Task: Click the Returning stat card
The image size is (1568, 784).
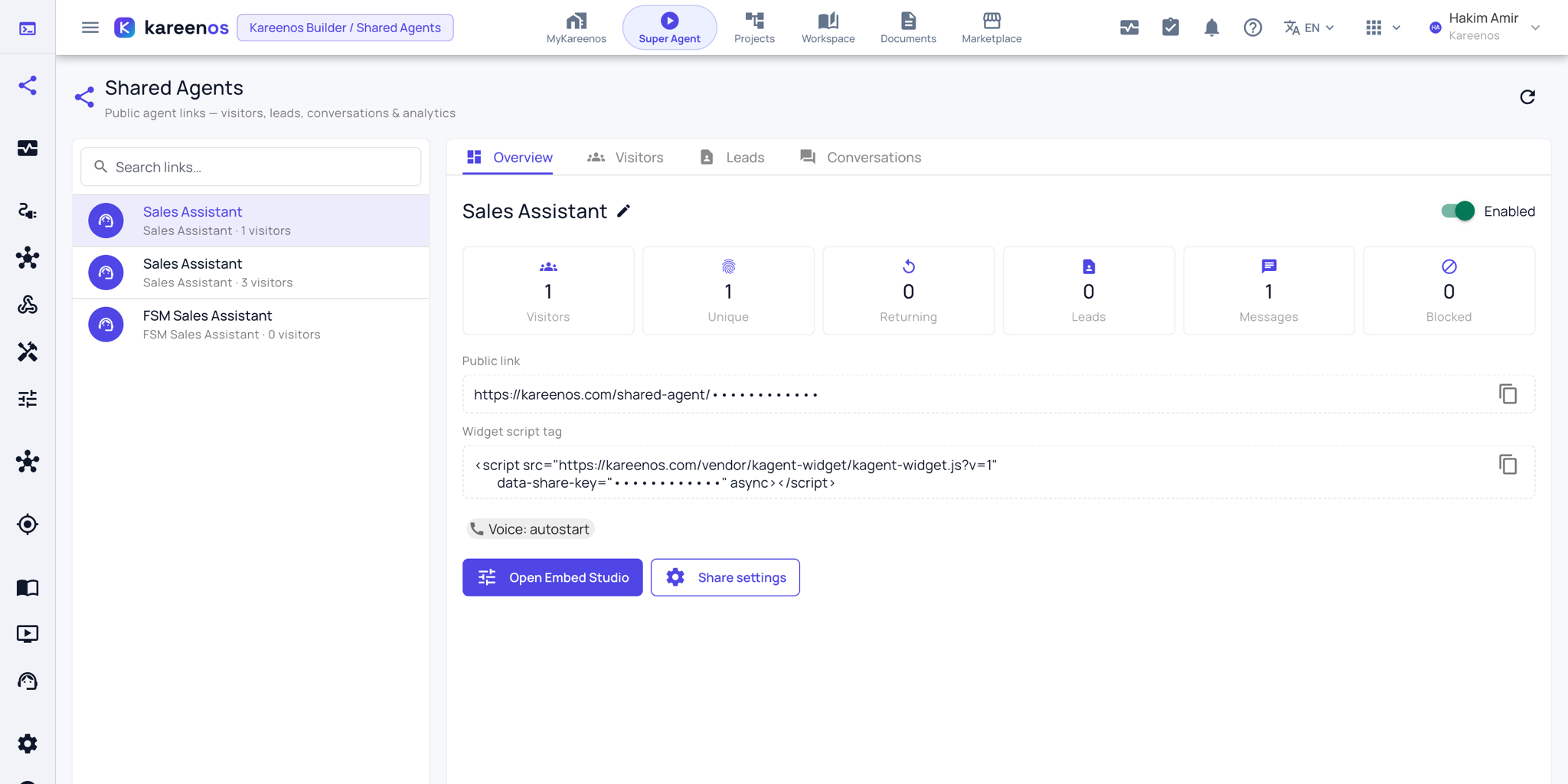Action: 908,291
